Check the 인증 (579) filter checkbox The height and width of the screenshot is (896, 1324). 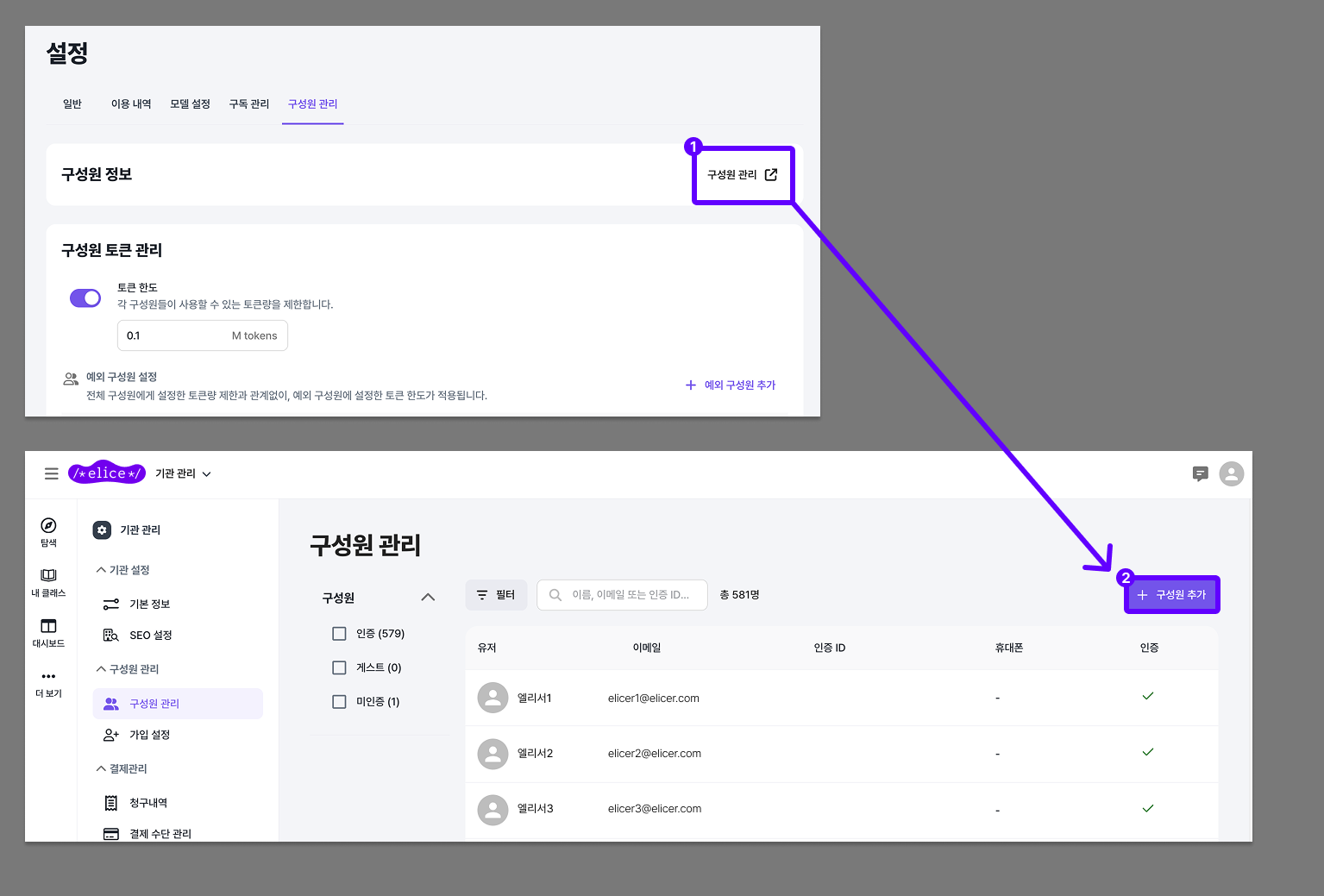point(339,632)
